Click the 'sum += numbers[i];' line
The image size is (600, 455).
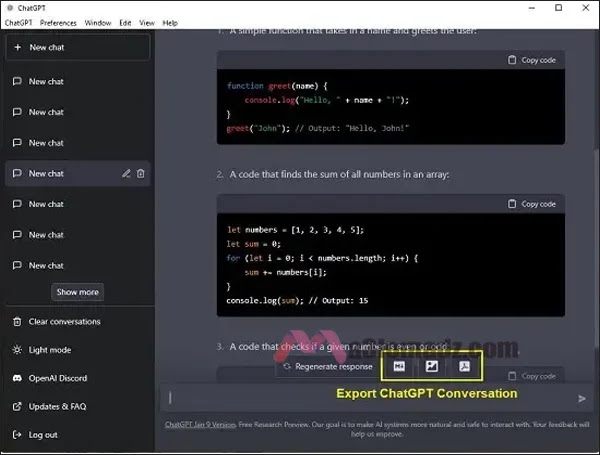click(286, 272)
